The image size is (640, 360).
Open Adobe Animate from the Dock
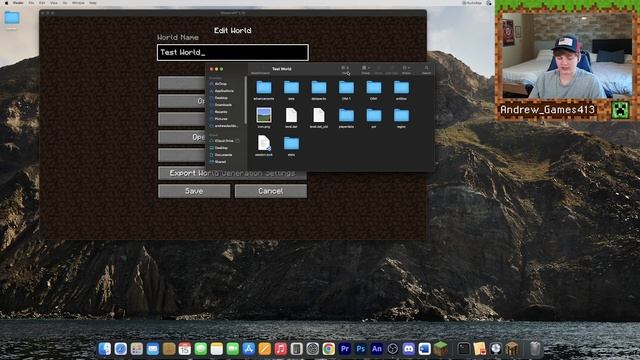(x=376, y=349)
